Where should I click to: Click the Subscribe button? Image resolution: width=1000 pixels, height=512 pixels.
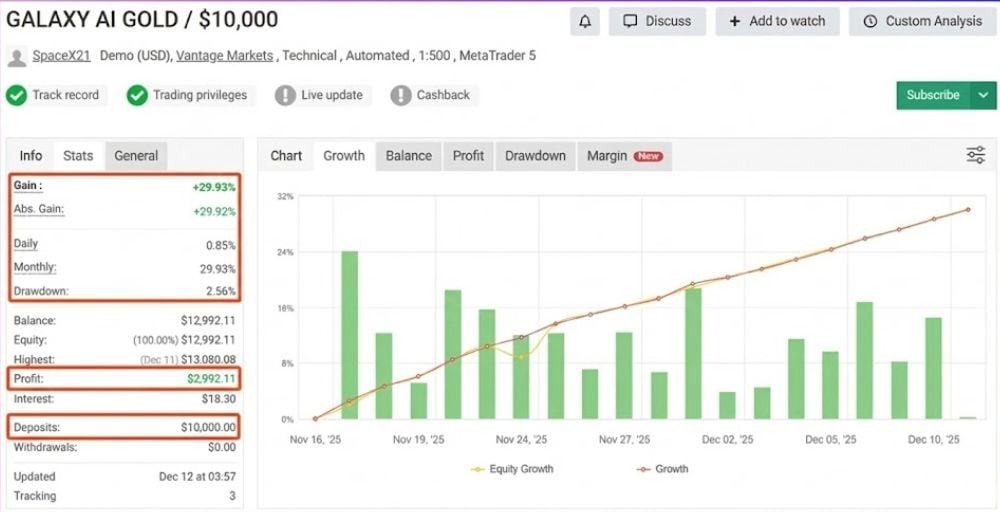(x=933, y=95)
